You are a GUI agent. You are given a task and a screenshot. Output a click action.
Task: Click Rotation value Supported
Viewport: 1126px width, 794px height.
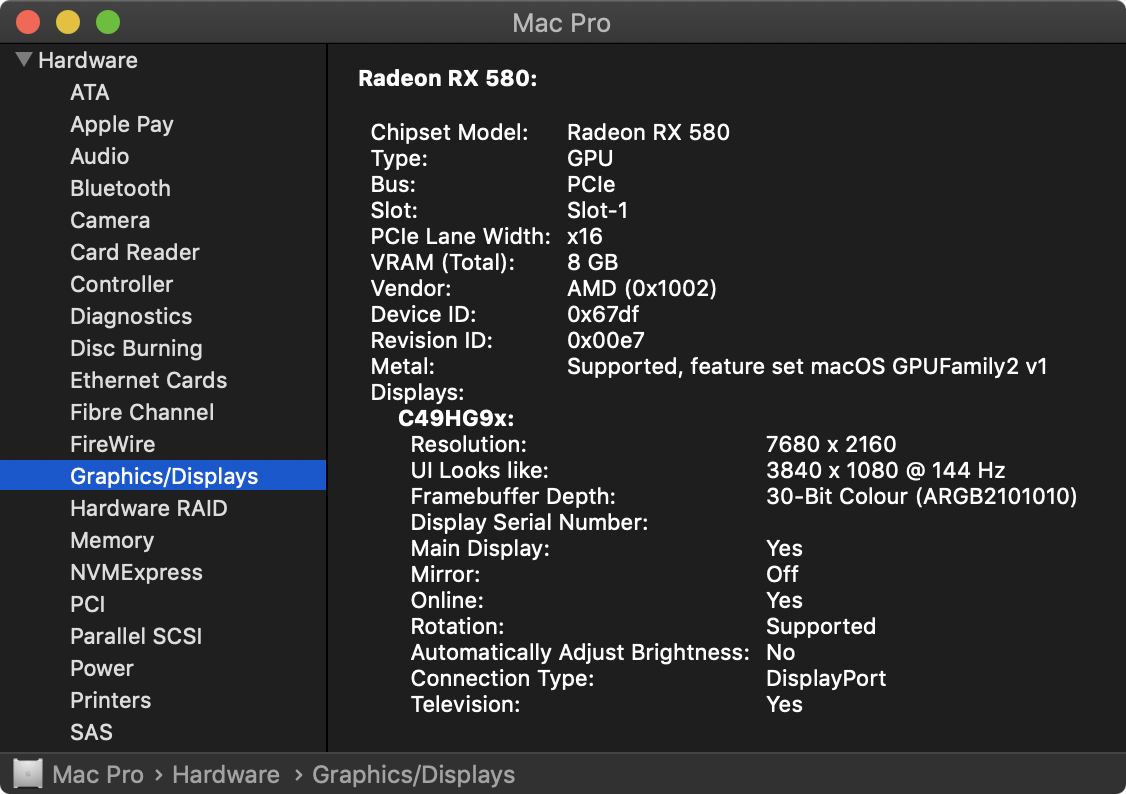click(820, 627)
